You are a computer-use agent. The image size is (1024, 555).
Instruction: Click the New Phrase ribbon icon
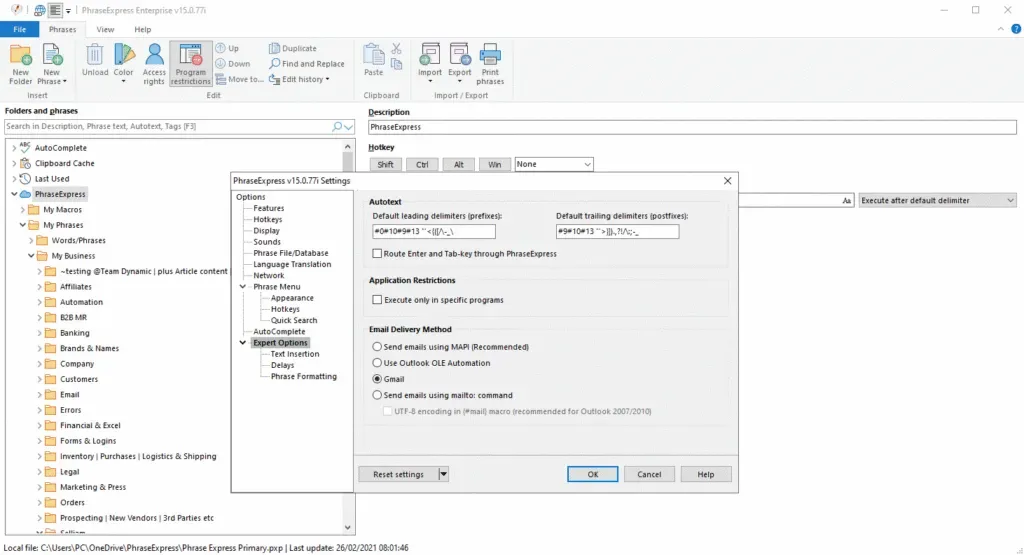52,63
